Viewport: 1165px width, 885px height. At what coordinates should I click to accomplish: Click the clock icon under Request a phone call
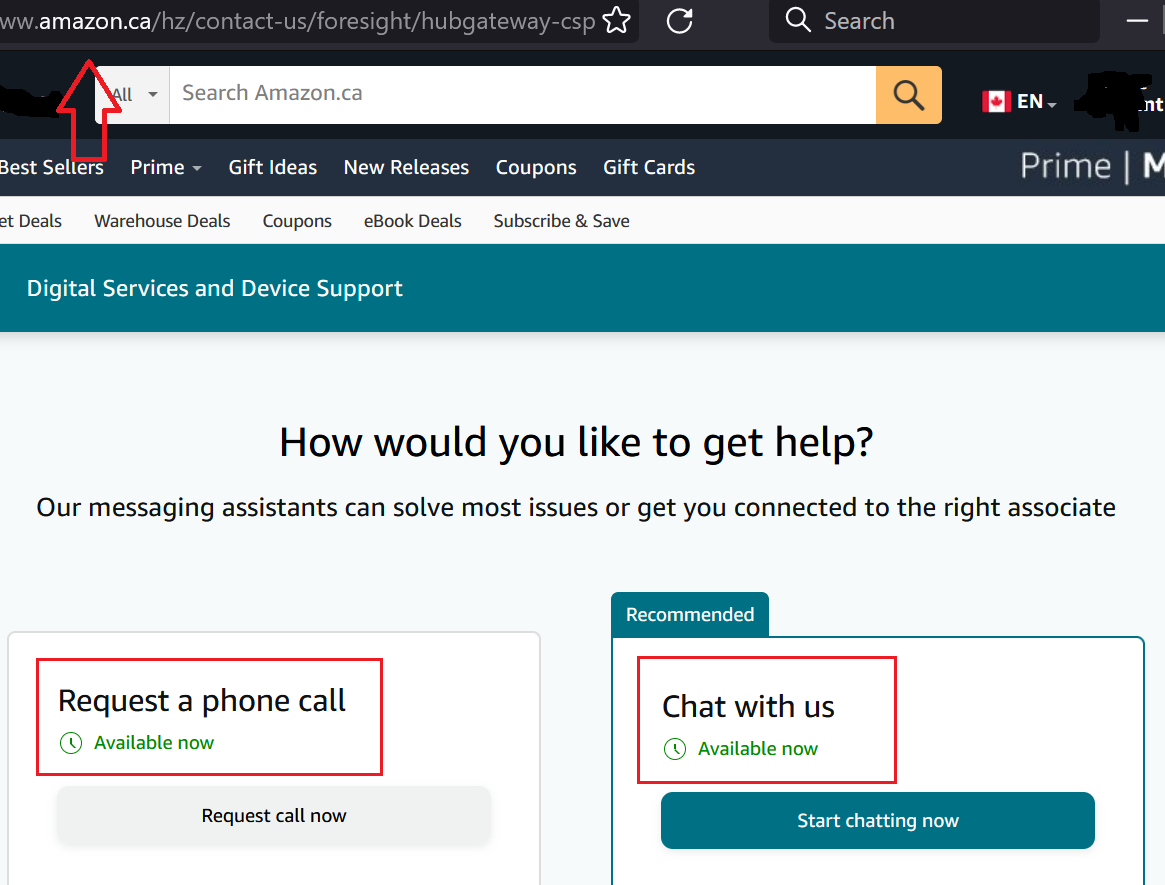click(x=70, y=743)
